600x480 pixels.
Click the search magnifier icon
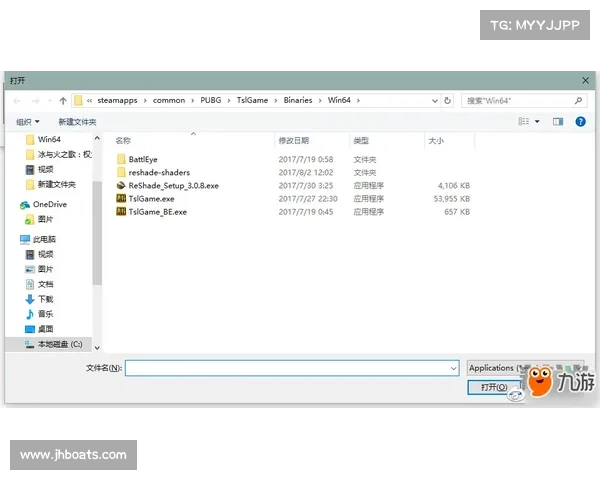coord(578,100)
